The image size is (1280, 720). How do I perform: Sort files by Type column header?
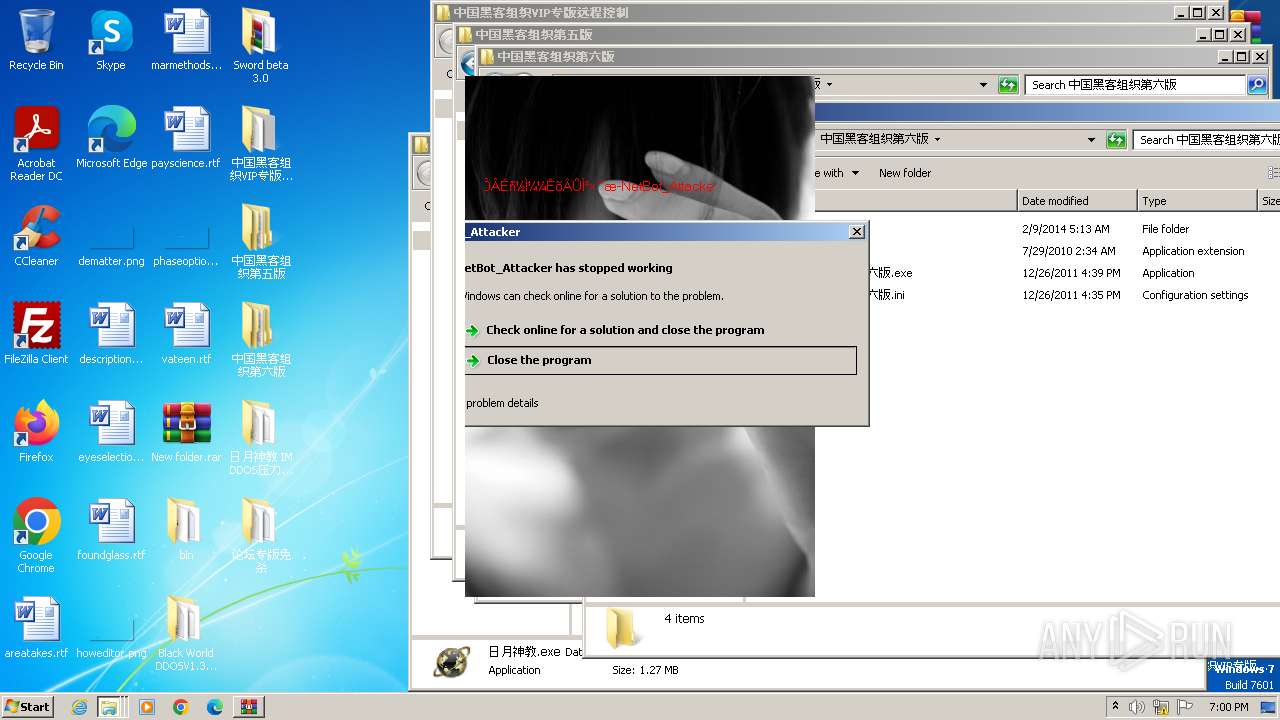tap(1197, 201)
